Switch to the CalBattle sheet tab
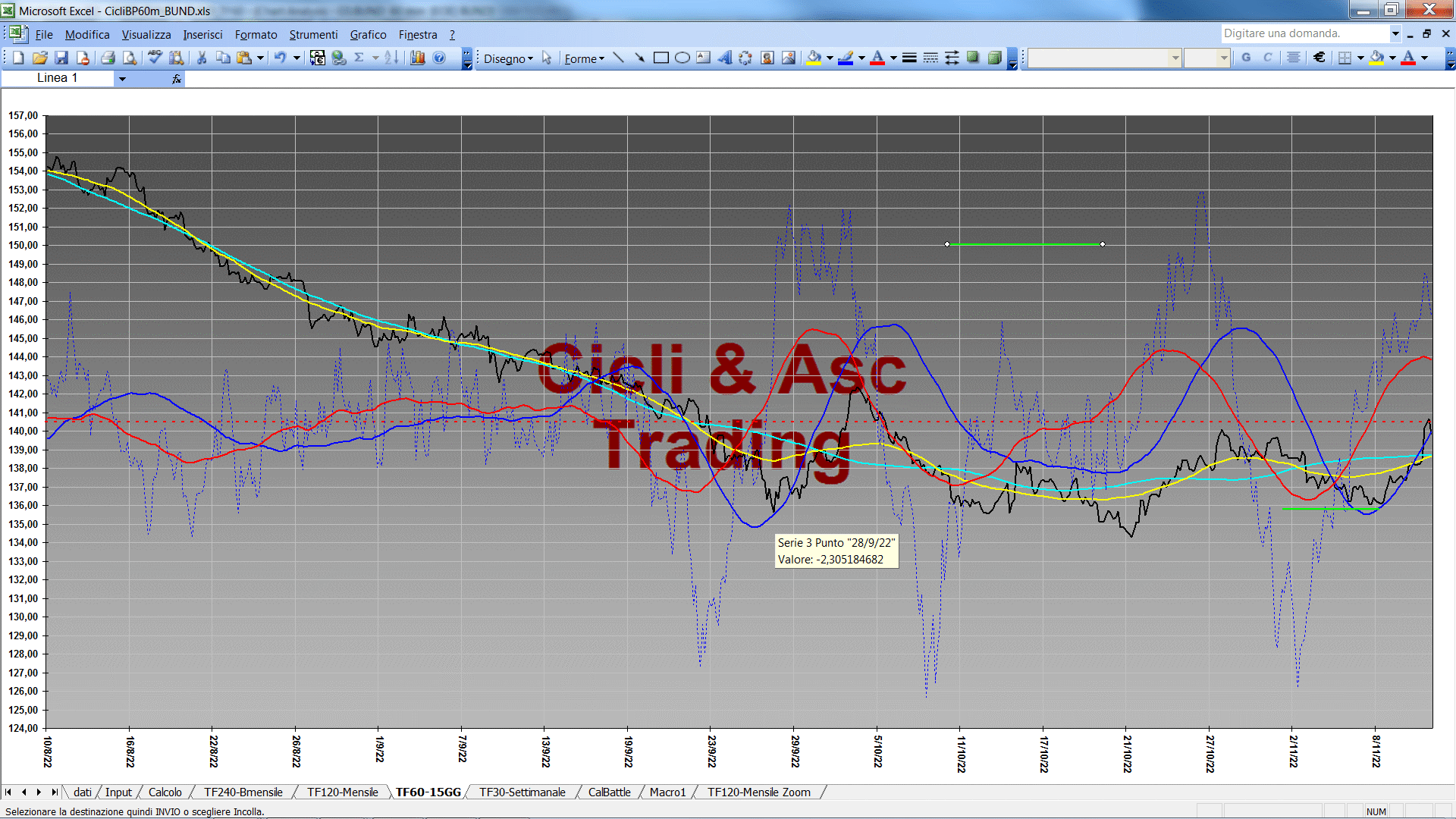1456x819 pixels. [x=610, y=792]
